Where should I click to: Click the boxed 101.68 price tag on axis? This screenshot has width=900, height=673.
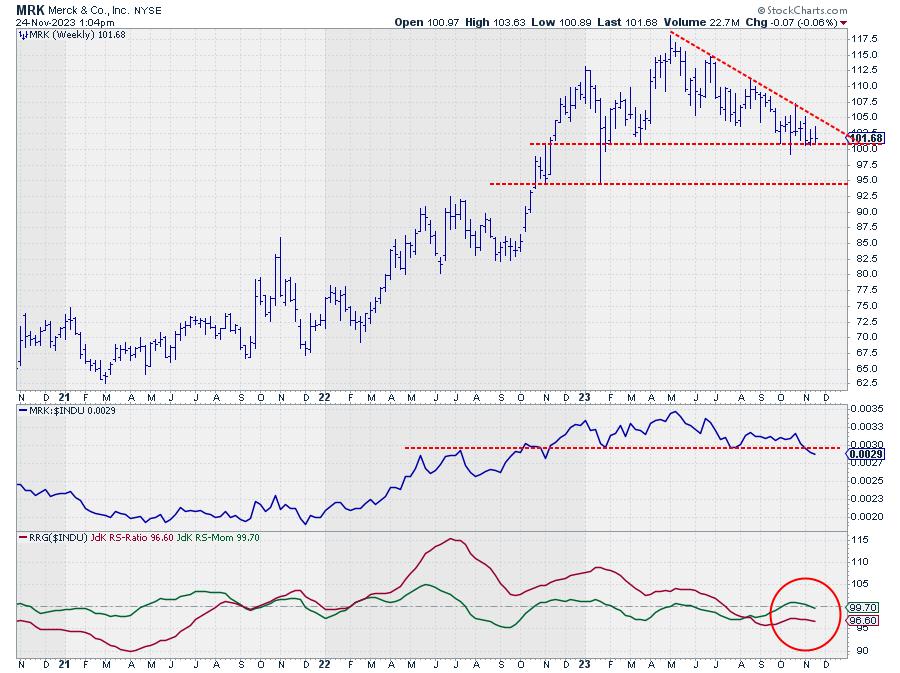[x=866, y=138]
